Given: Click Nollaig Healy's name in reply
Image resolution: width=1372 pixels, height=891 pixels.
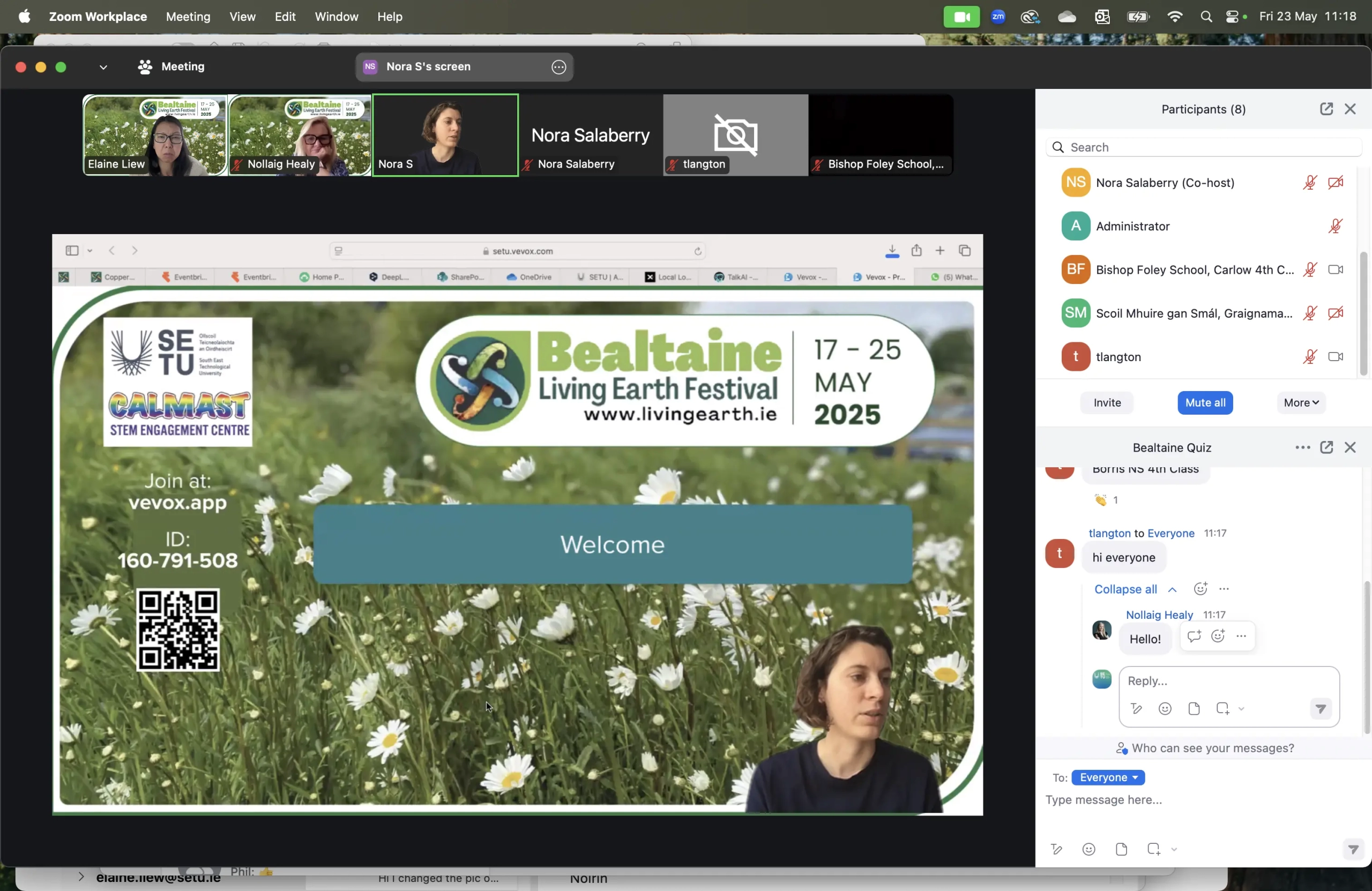Looking at the screenshot, I should (1159, 615).
